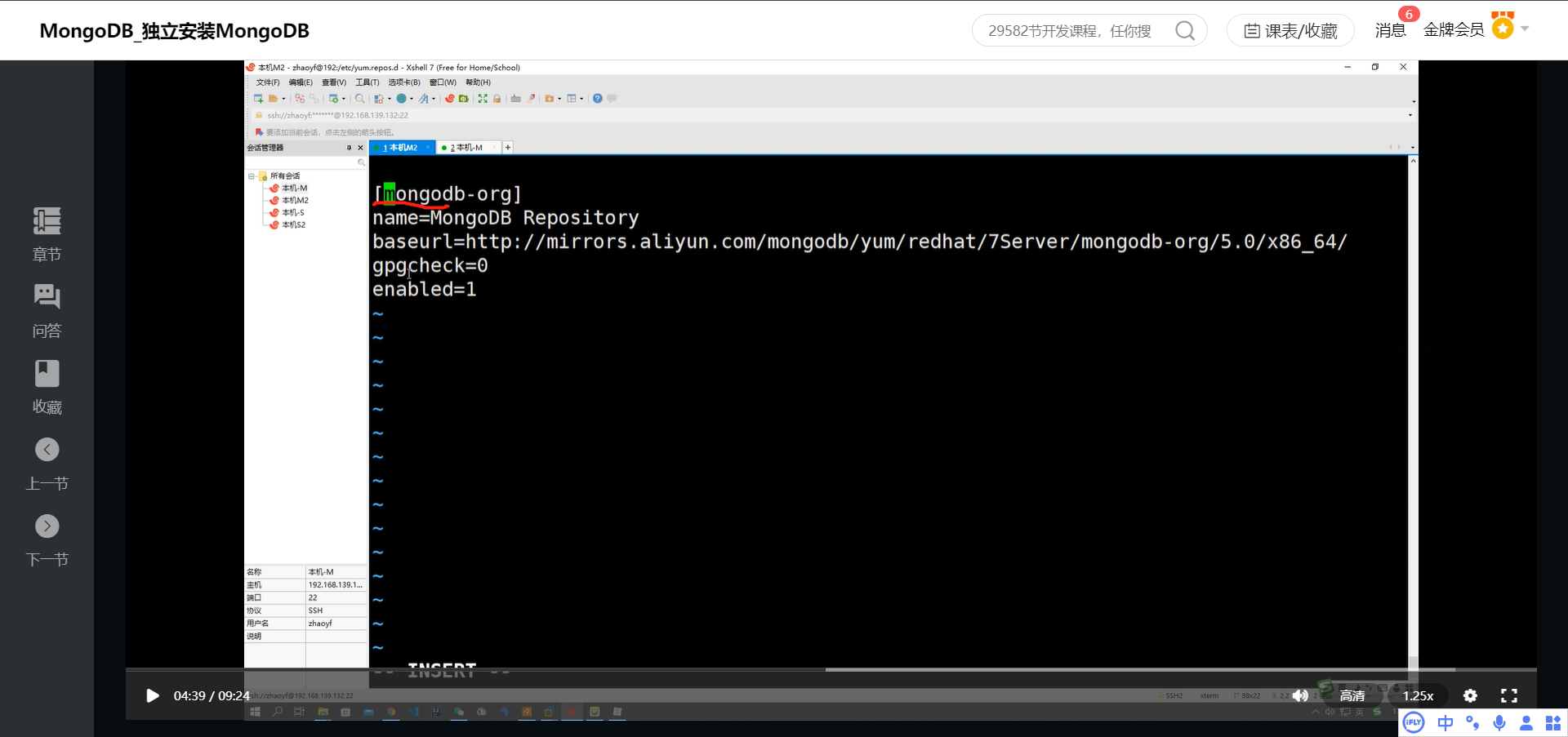The width and height of the screenshot is (1568, 737).
Task: Enter video fullscreen mode
Action: pos(1509,695)
